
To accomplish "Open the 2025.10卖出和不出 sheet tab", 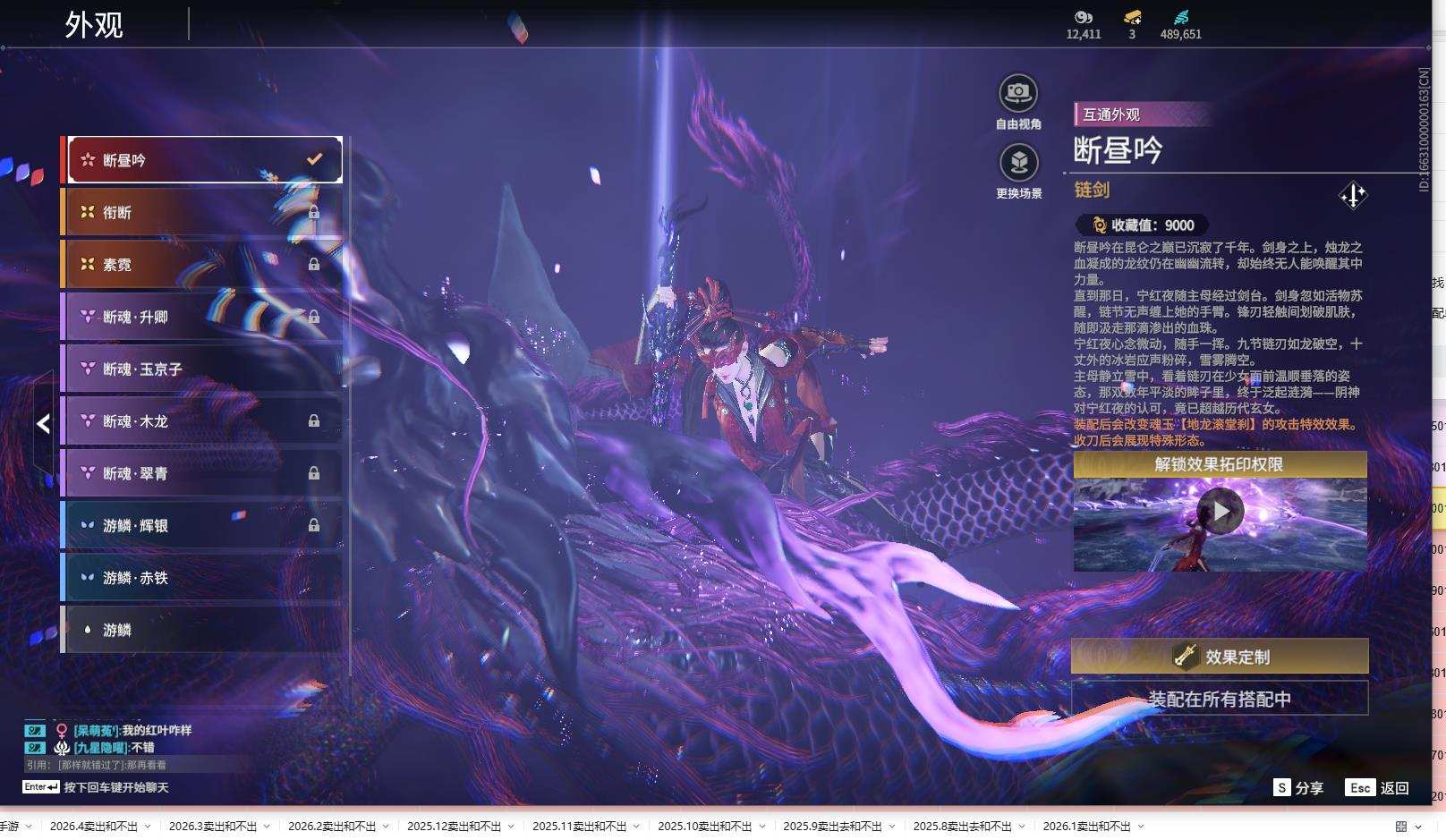I will (704, 827).
